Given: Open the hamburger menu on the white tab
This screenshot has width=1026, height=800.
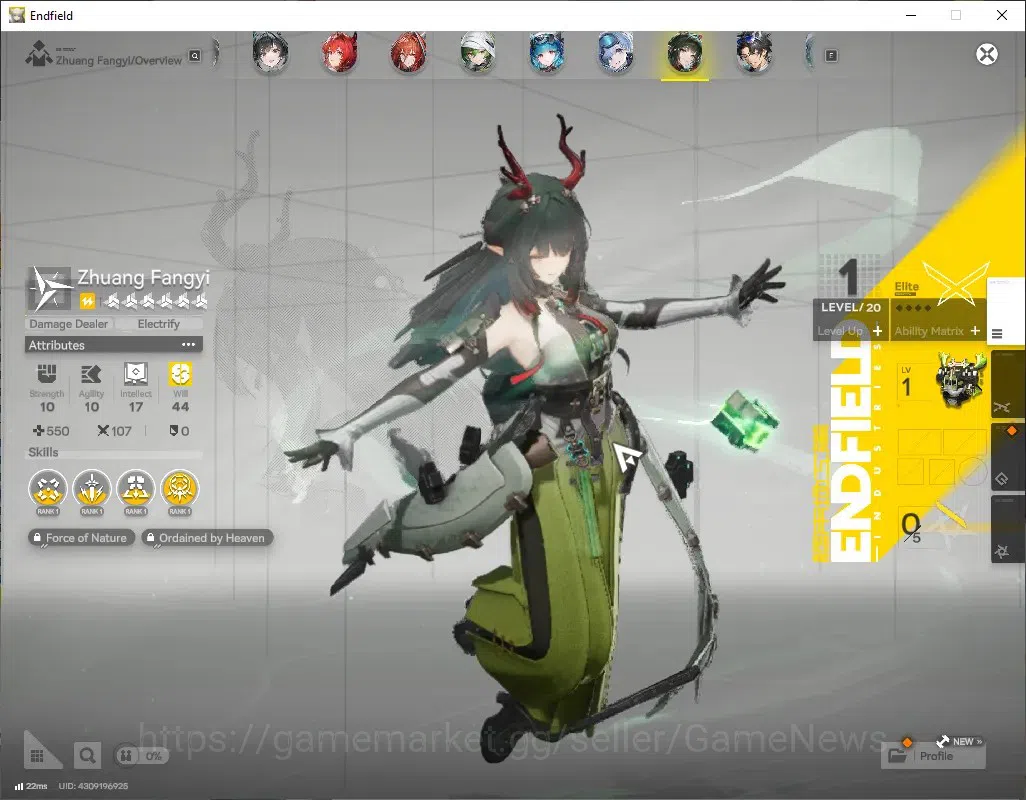Looking at the screenshot, I should click(x=997, y=334).
